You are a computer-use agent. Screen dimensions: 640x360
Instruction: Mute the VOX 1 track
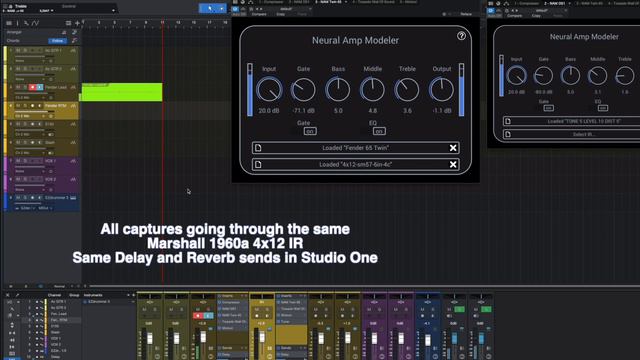point(18,161)
